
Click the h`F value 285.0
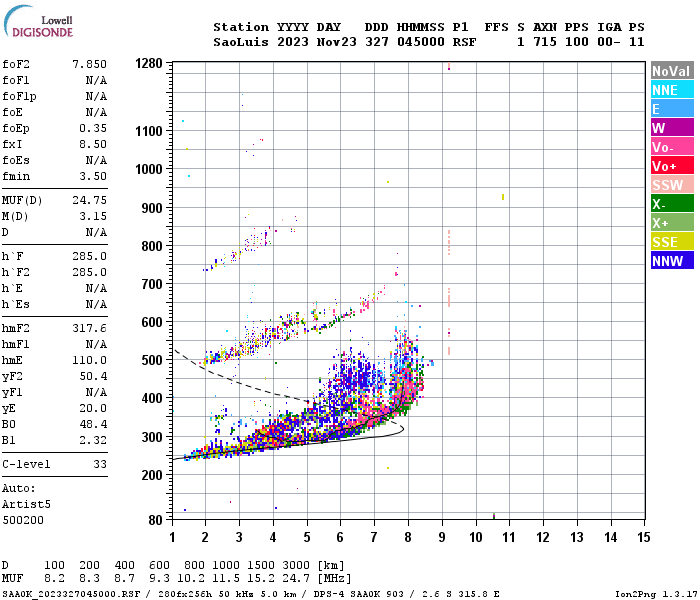point(89,257)
